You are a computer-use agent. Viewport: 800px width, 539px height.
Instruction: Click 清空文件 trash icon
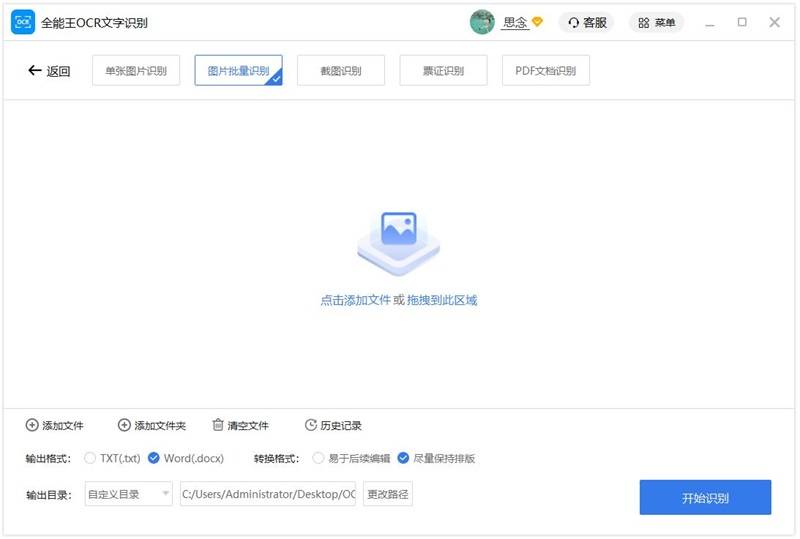coord(218,425)
